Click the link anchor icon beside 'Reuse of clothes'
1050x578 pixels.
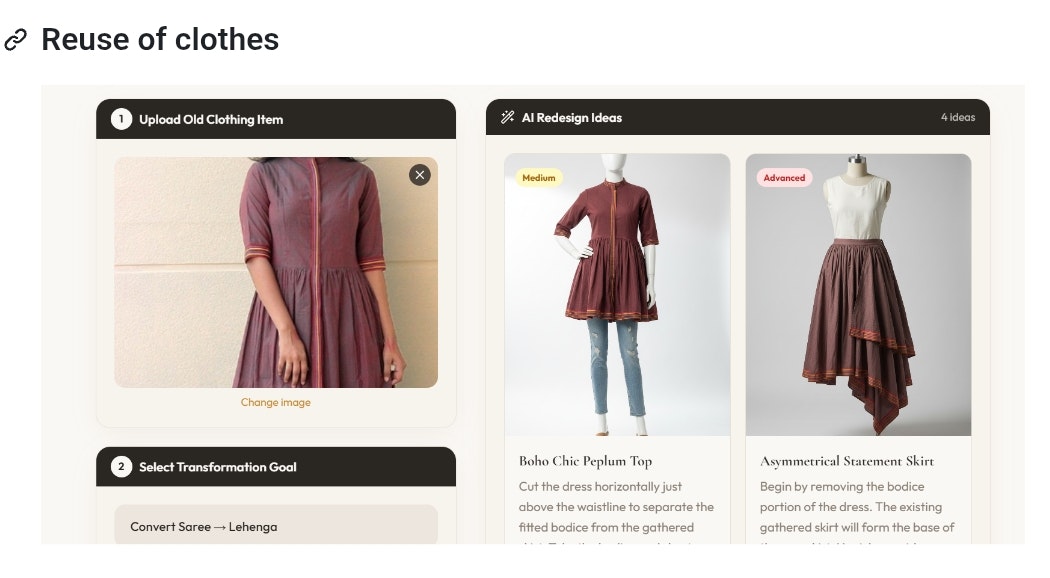[17, 40]
